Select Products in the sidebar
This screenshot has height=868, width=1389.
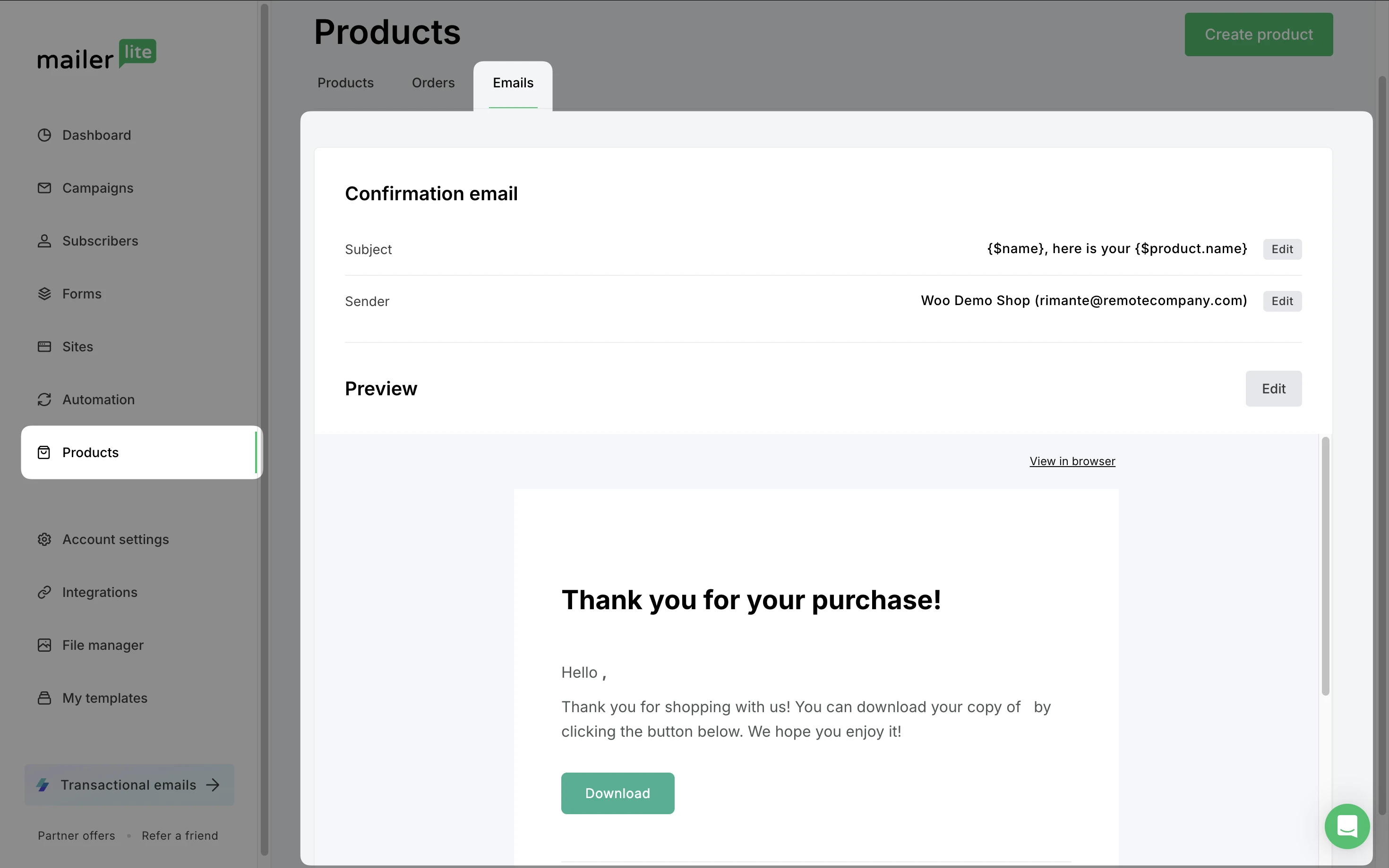(x=141, y=452)
